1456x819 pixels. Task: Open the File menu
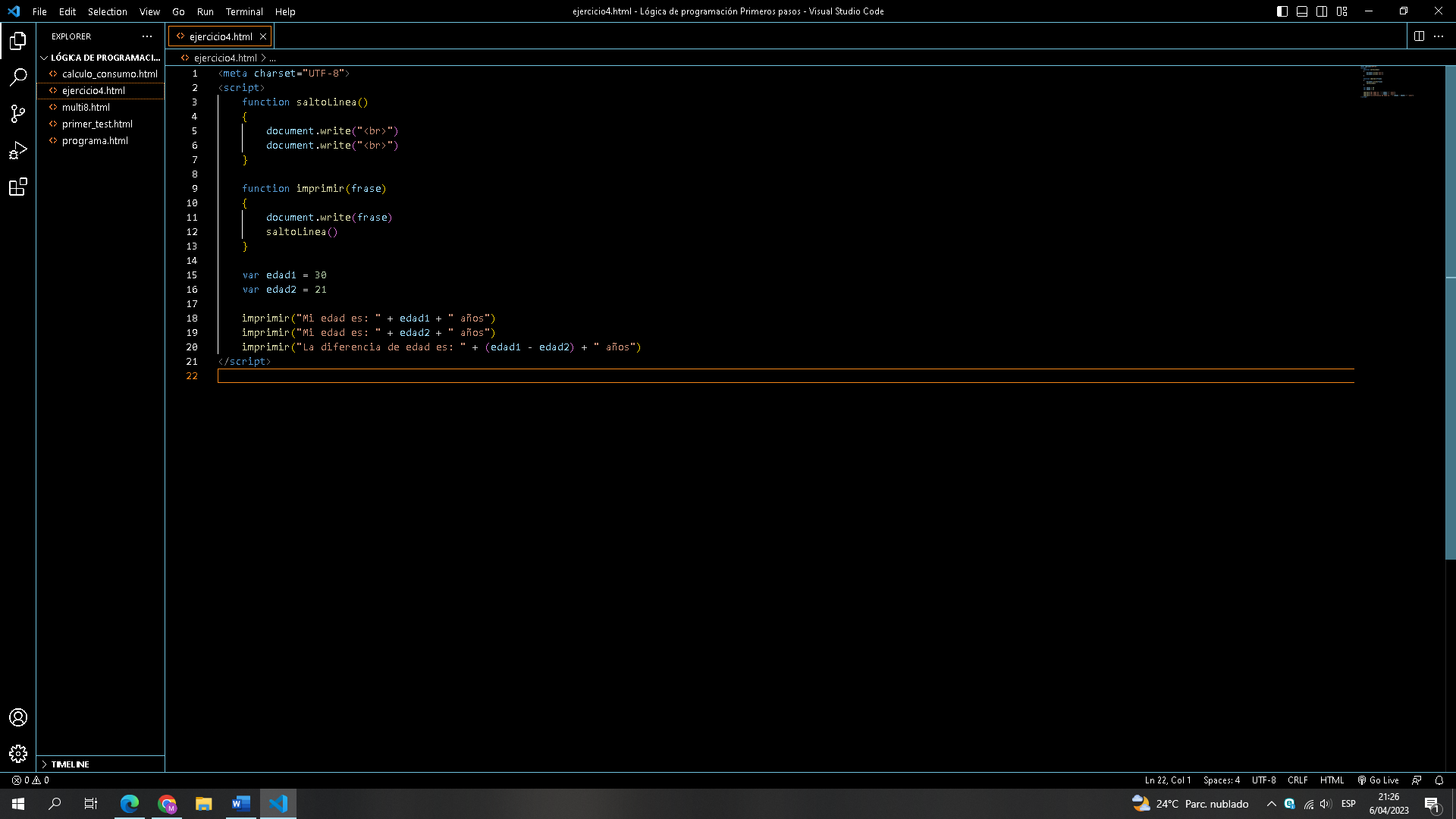[39, 11]
